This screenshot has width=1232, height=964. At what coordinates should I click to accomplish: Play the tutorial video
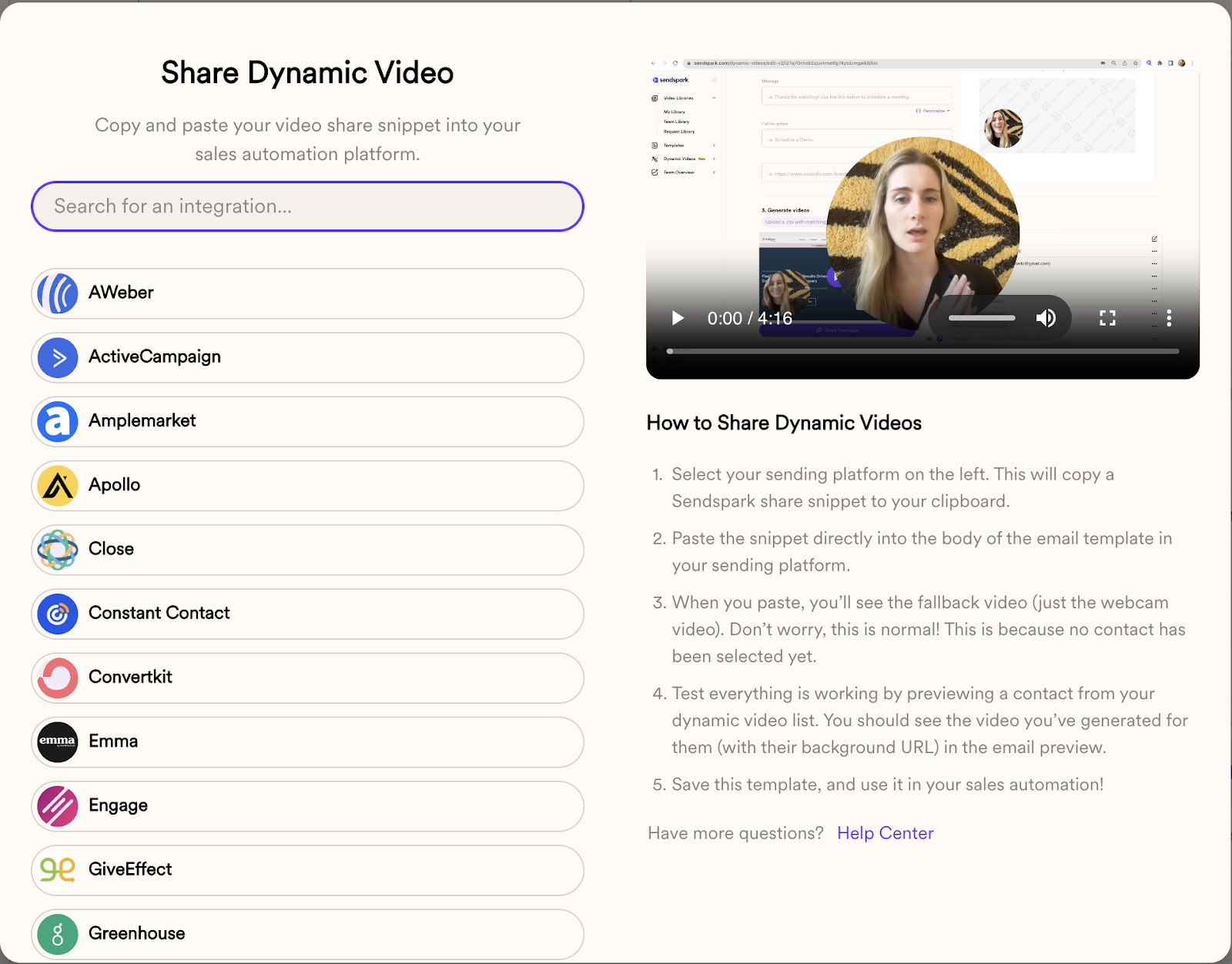point(678,318)
